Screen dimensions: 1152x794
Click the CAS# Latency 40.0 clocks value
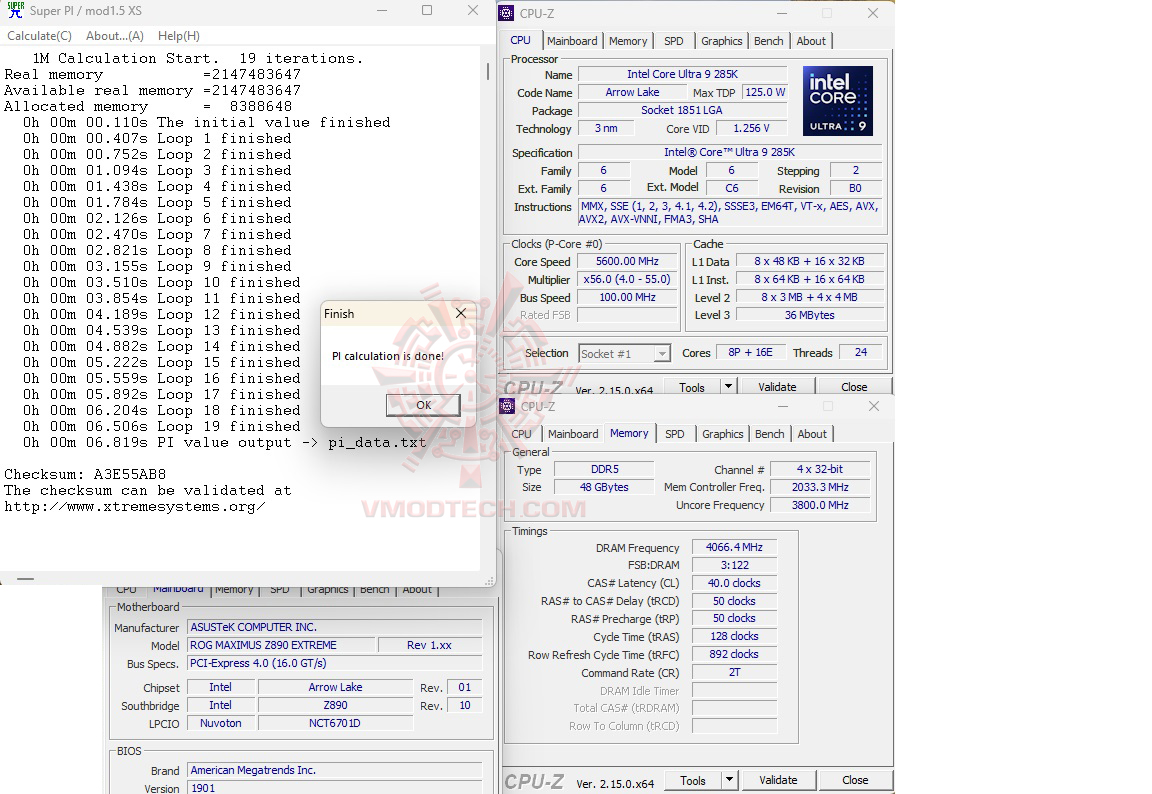tap(734, 583)
